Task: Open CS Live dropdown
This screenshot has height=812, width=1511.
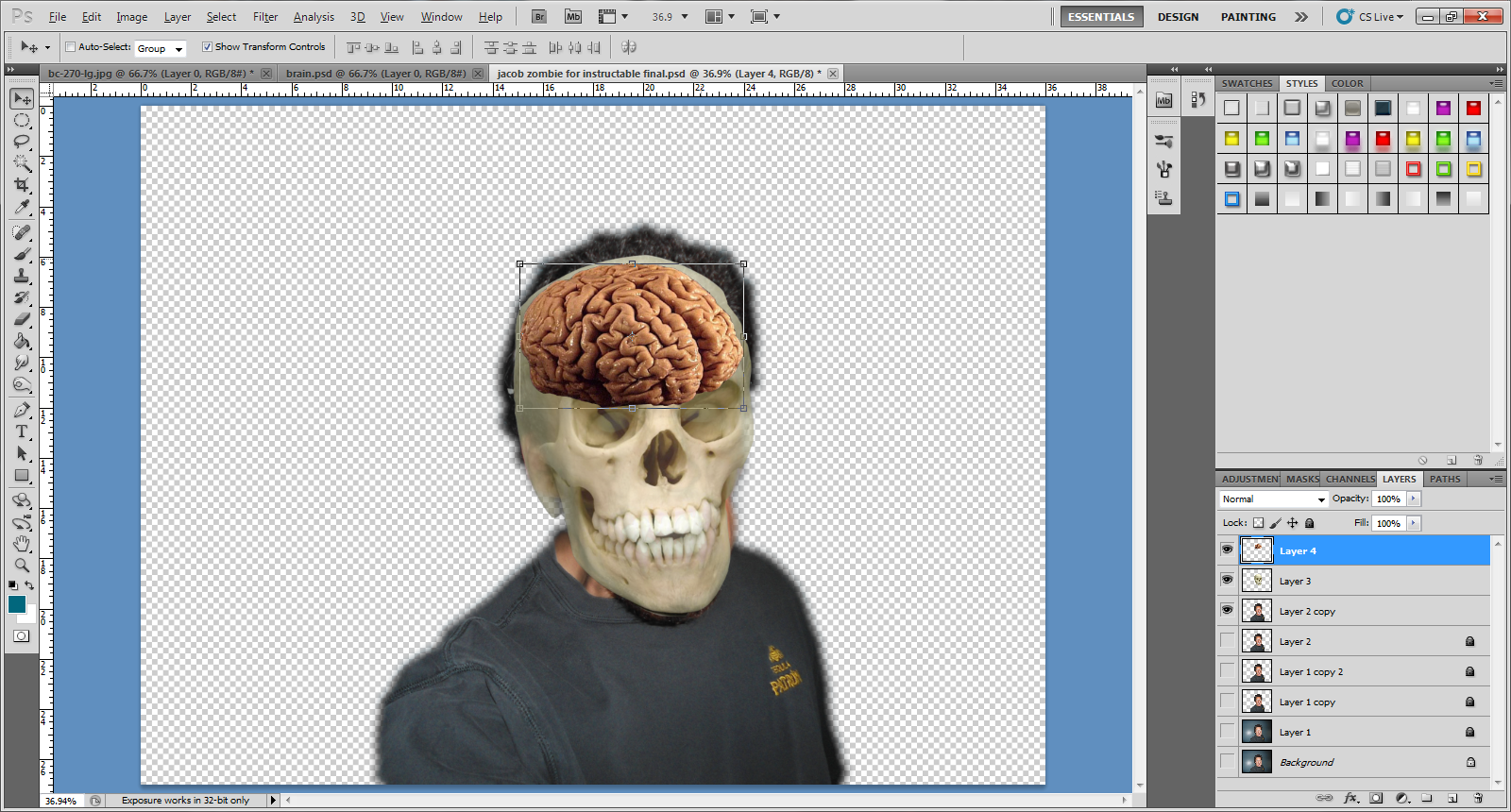Action: coord(1370,16)
